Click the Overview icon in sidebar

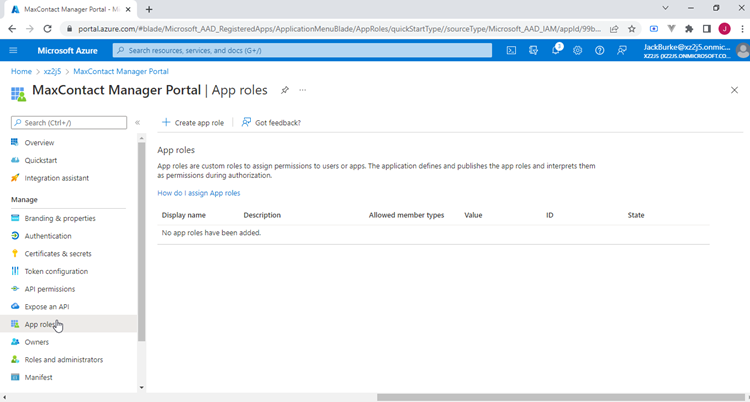(15, 143)
